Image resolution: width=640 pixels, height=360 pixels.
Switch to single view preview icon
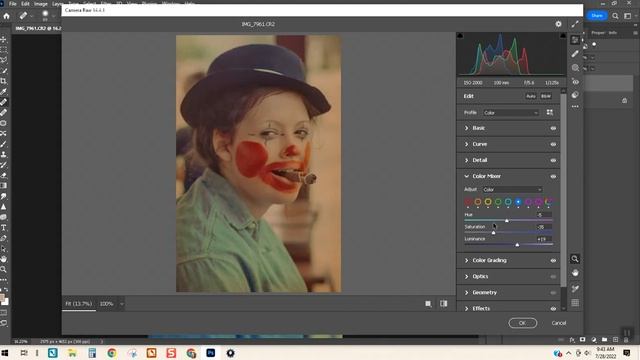pos(428,304)
